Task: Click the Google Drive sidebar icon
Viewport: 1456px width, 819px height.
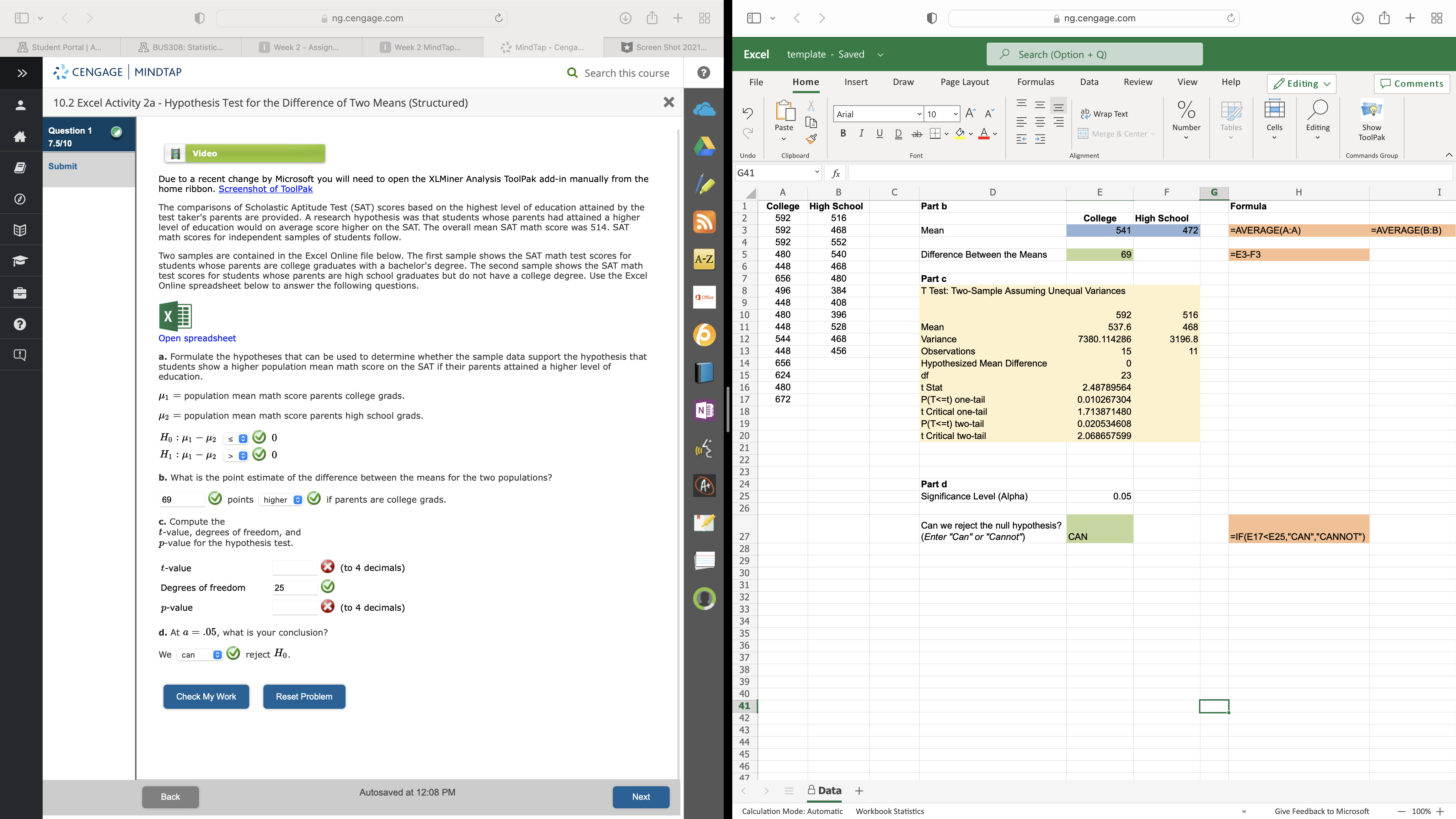Action: tap(704, 146)
